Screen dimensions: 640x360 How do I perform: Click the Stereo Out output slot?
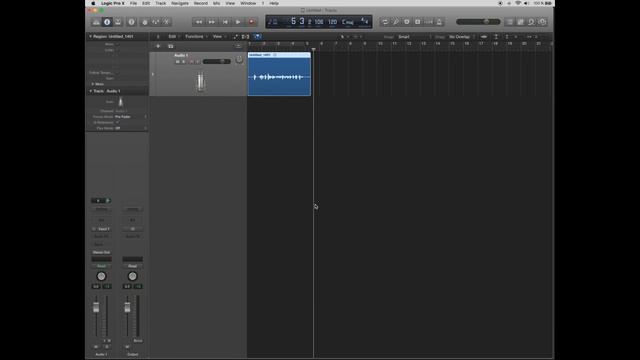coord(101,252)
